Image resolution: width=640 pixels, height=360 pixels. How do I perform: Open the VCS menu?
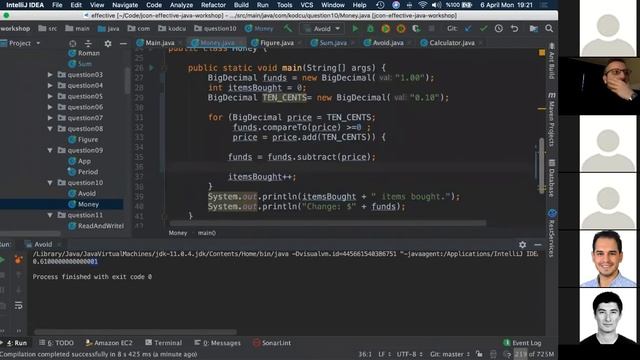[x=307, y=5]
